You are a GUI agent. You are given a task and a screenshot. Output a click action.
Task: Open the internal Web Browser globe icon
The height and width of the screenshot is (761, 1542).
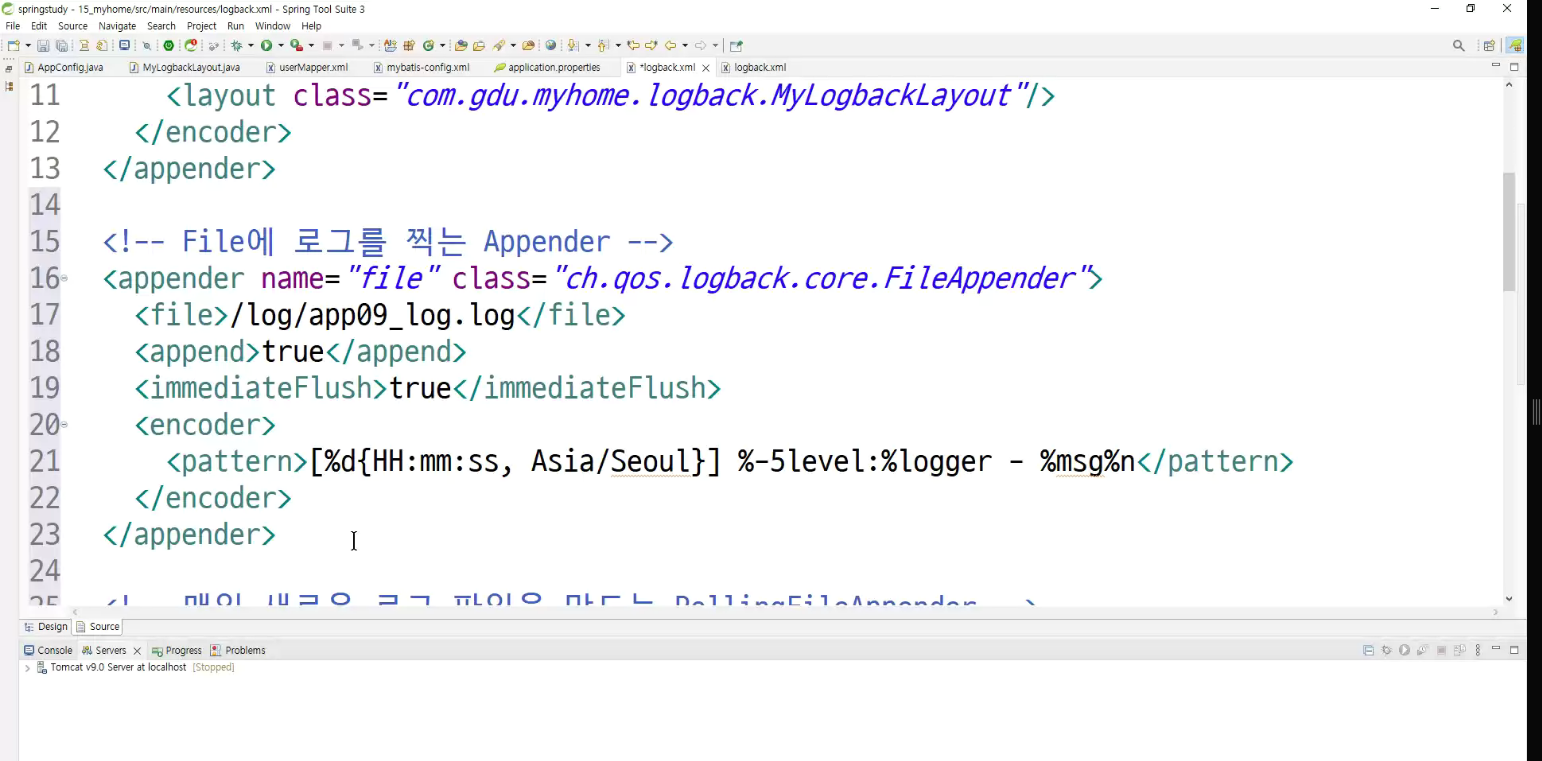(551, 45)
